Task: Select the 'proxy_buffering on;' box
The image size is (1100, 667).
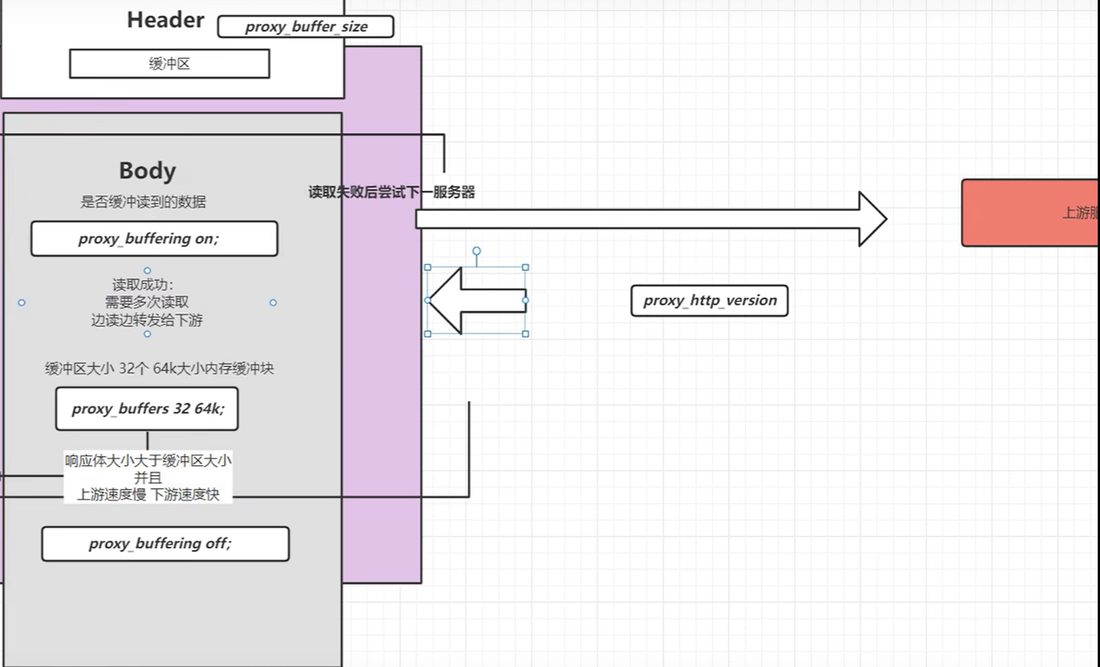Action: point(154,238)
